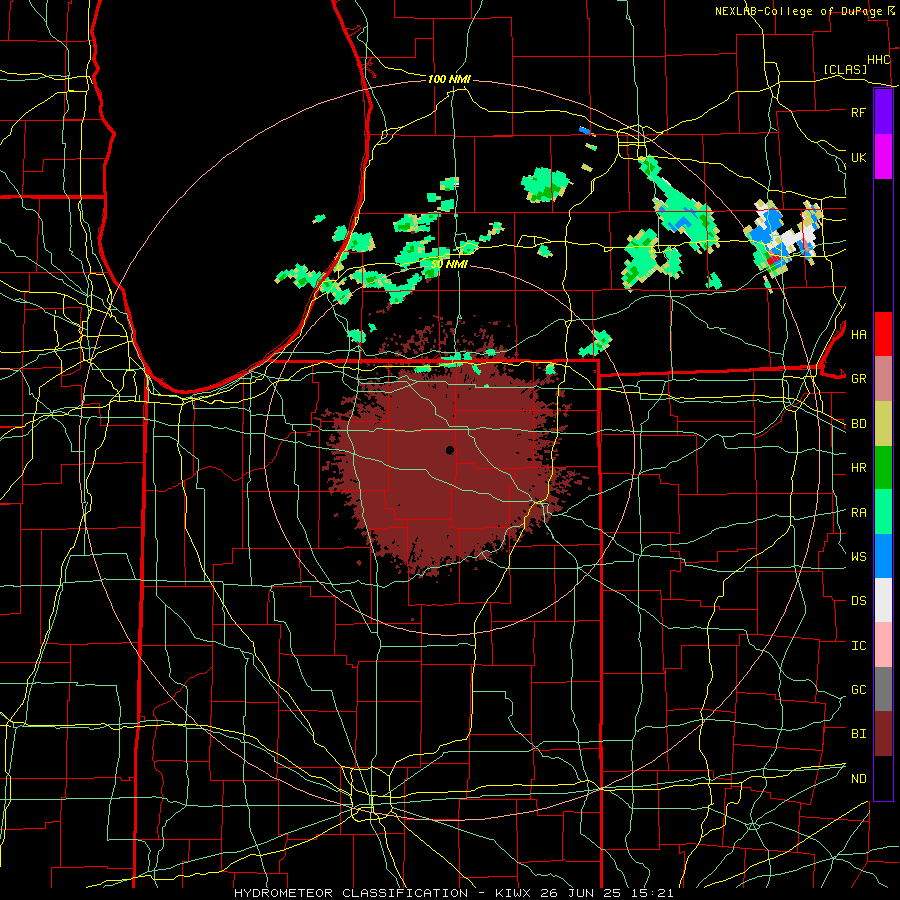Screen dimensions: 900x900
Task: Click the RF purple legend swatch
Action: point(883,112)
